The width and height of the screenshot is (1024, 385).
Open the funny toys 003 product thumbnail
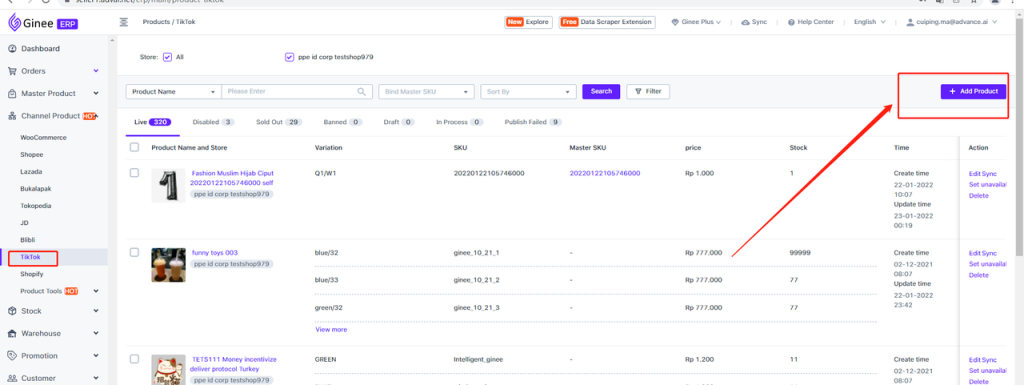(168, 264)
